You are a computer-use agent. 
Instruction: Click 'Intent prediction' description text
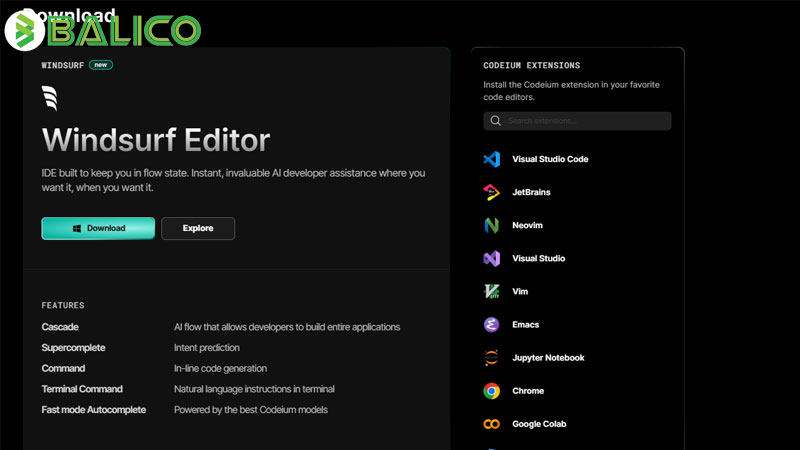[x=207, y=348]
